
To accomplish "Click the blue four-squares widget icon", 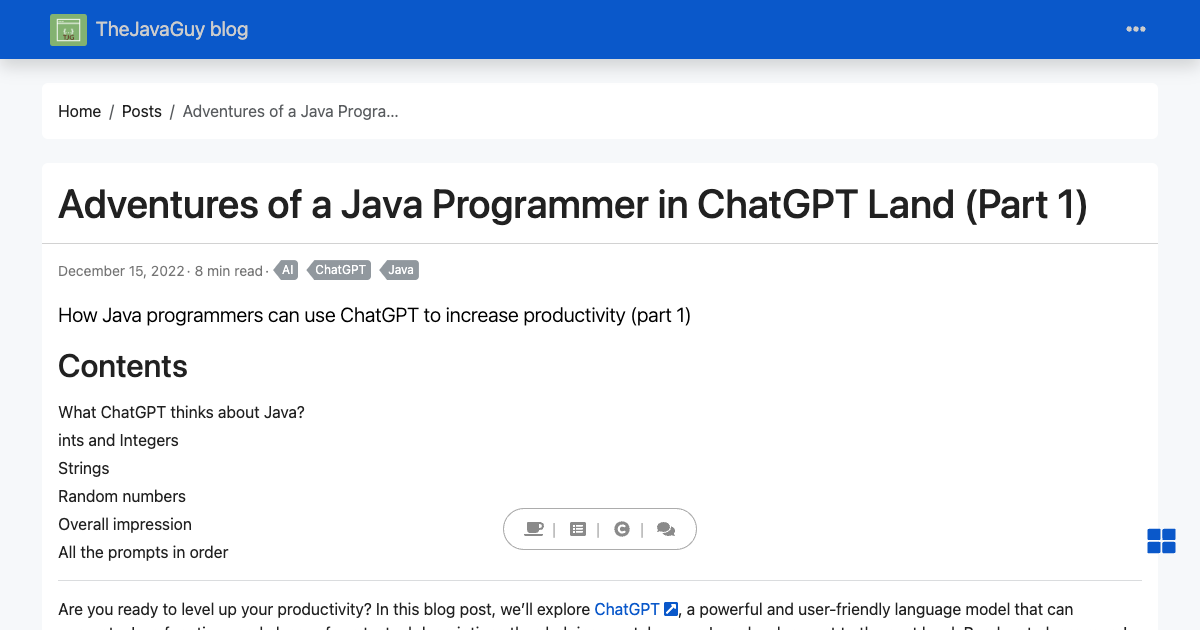I will click(1161, 541).
